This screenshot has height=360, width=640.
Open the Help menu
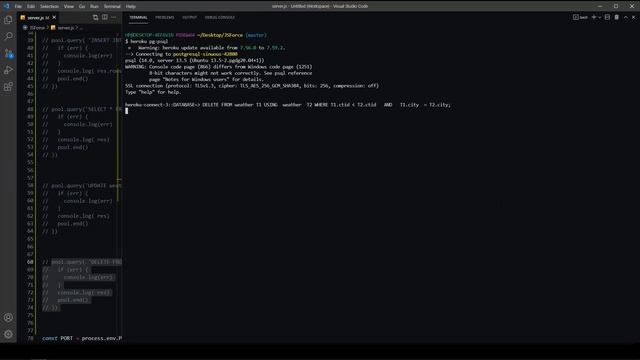pos(131,6)
